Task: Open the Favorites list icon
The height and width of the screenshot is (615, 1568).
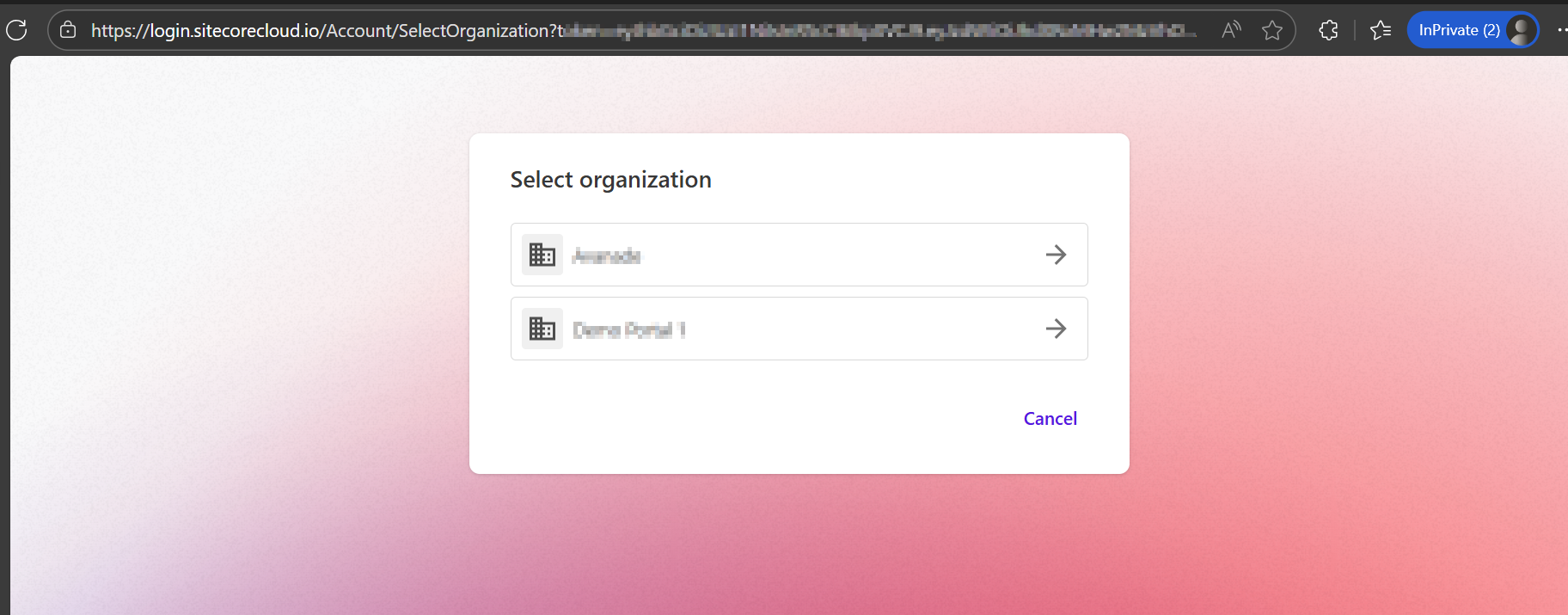Action: [x=1381, y=30]
